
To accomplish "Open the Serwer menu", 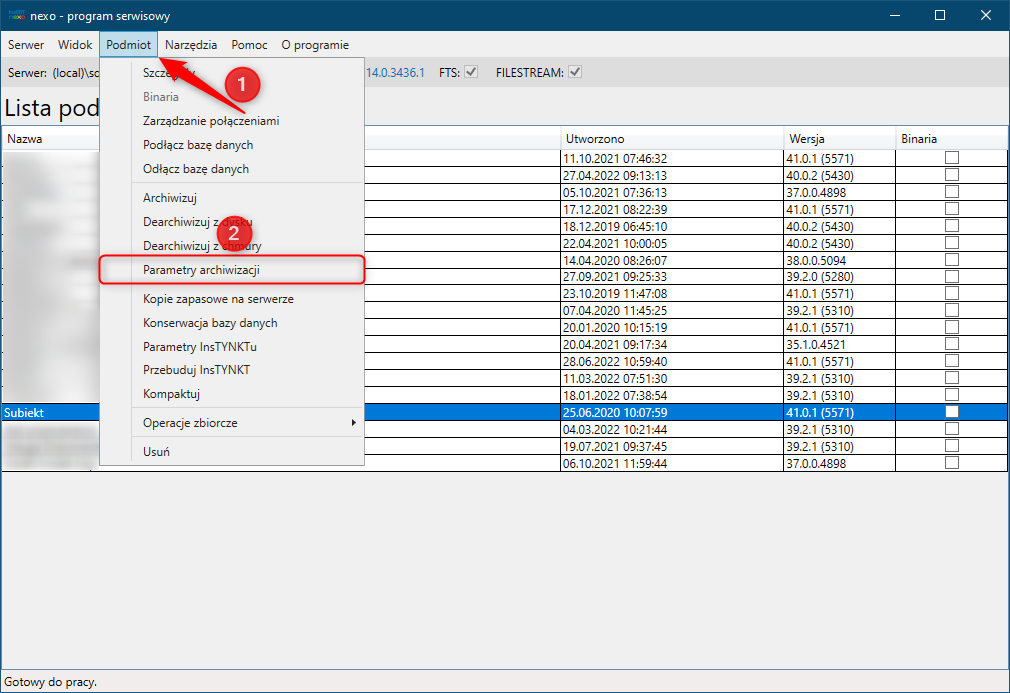I will 26,45.
